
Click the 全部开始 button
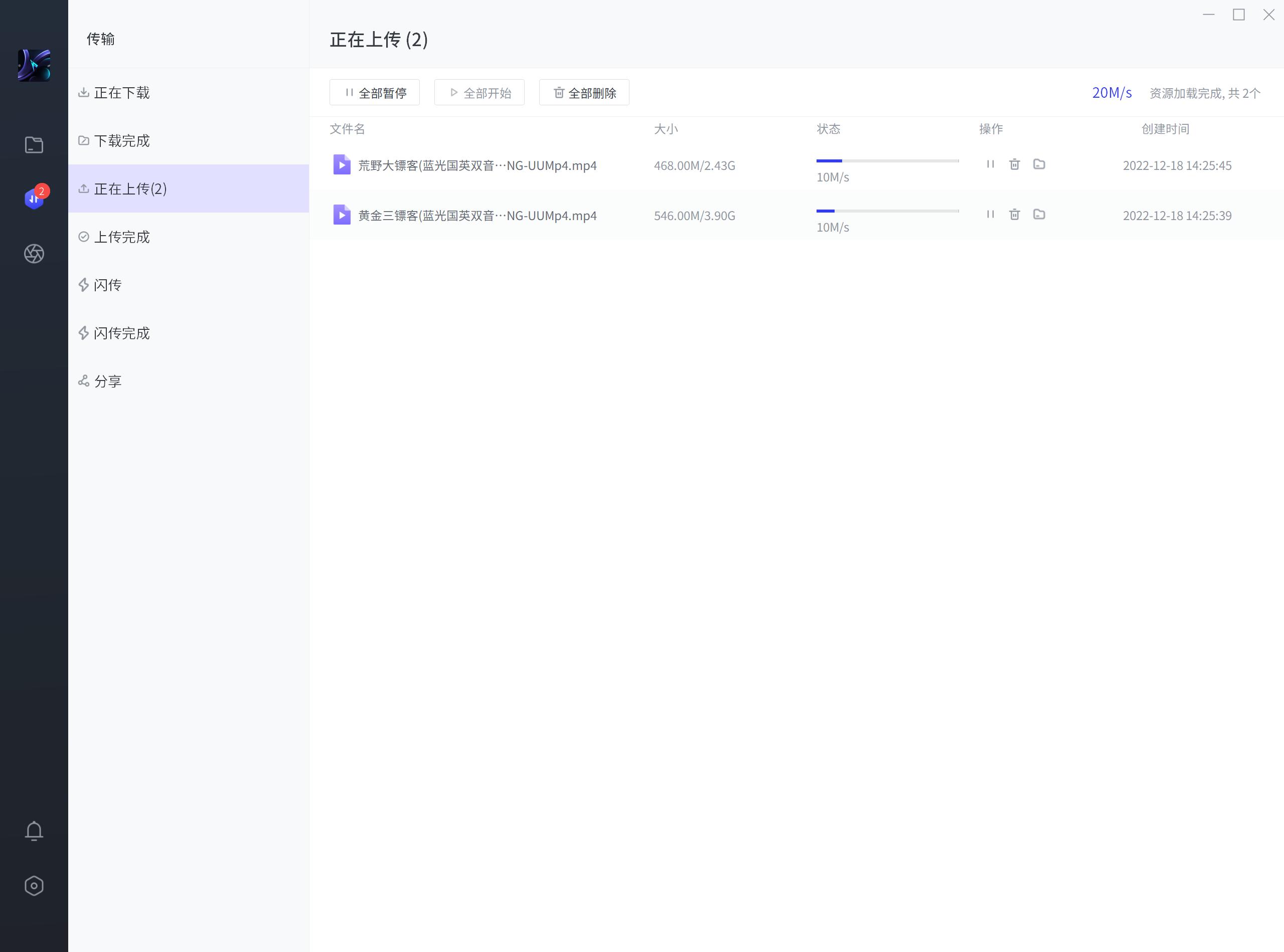click(x=479, y=93)
